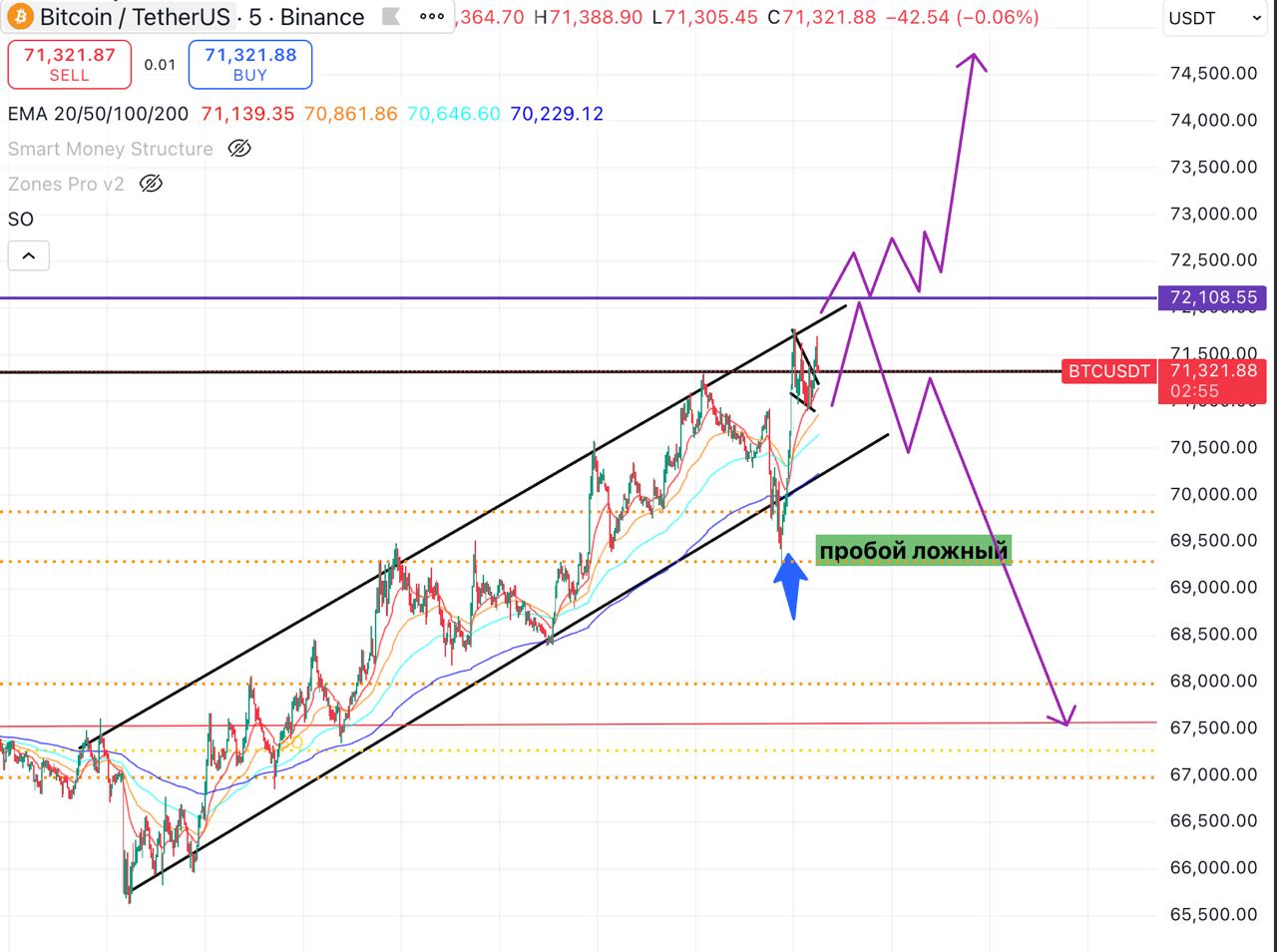The image size is (1277, 952).
Task: Click the orange Bitcoin logo icon
Action: pyautogui.click(x=20, y=17)
